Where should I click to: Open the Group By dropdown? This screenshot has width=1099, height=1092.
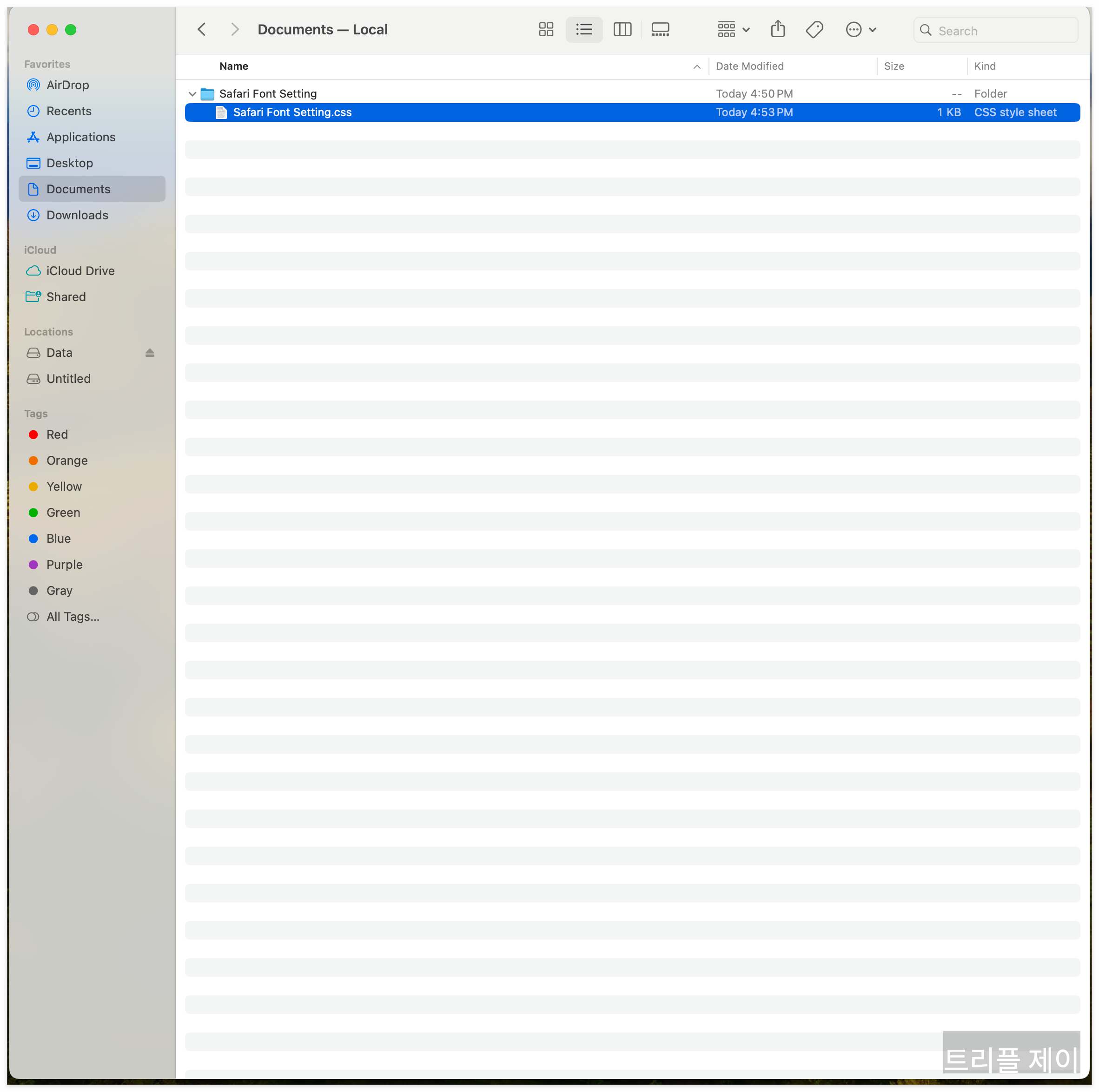click(733, 30)
